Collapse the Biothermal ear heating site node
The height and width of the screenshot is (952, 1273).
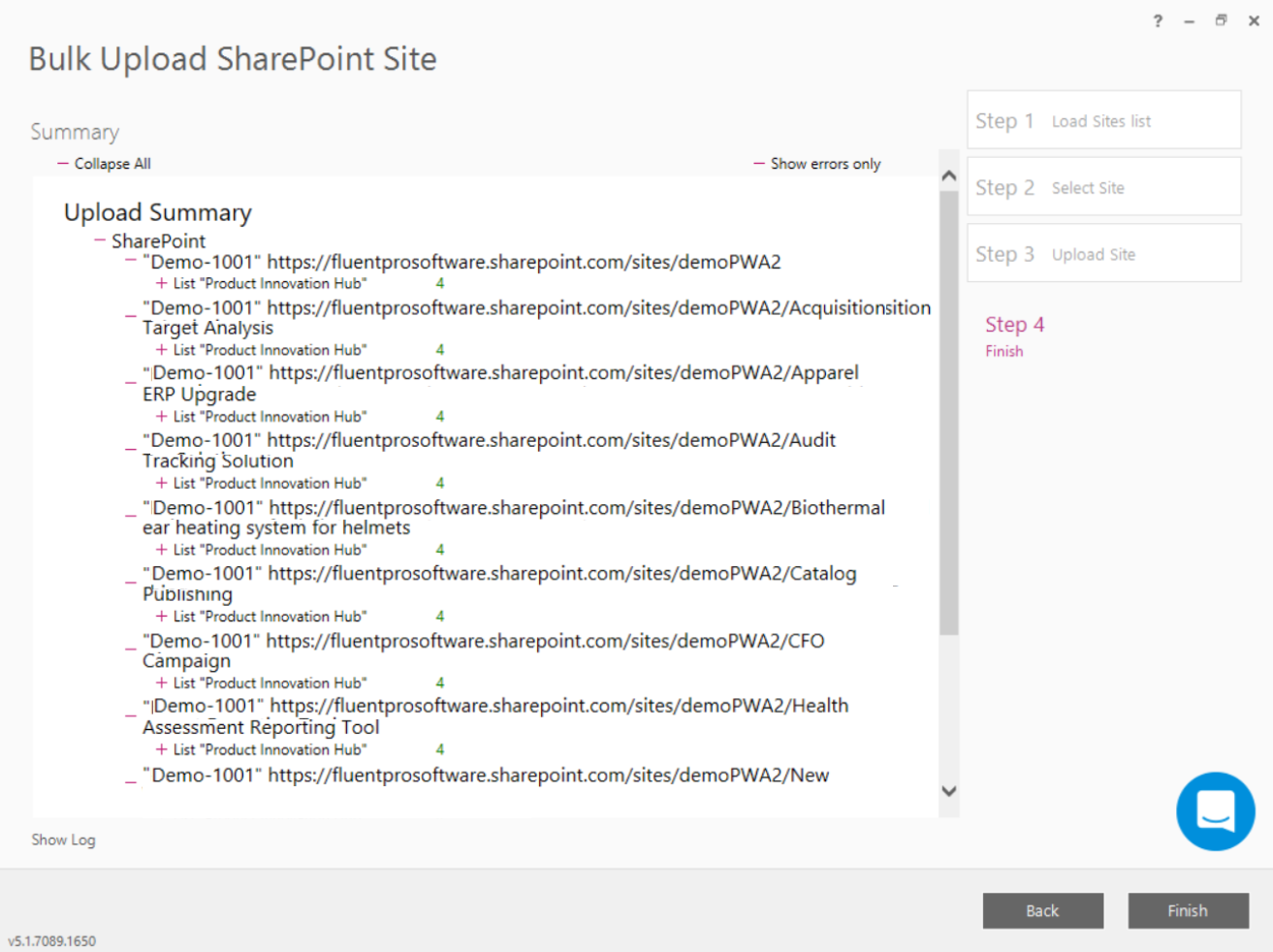click(x=131, y=516)
